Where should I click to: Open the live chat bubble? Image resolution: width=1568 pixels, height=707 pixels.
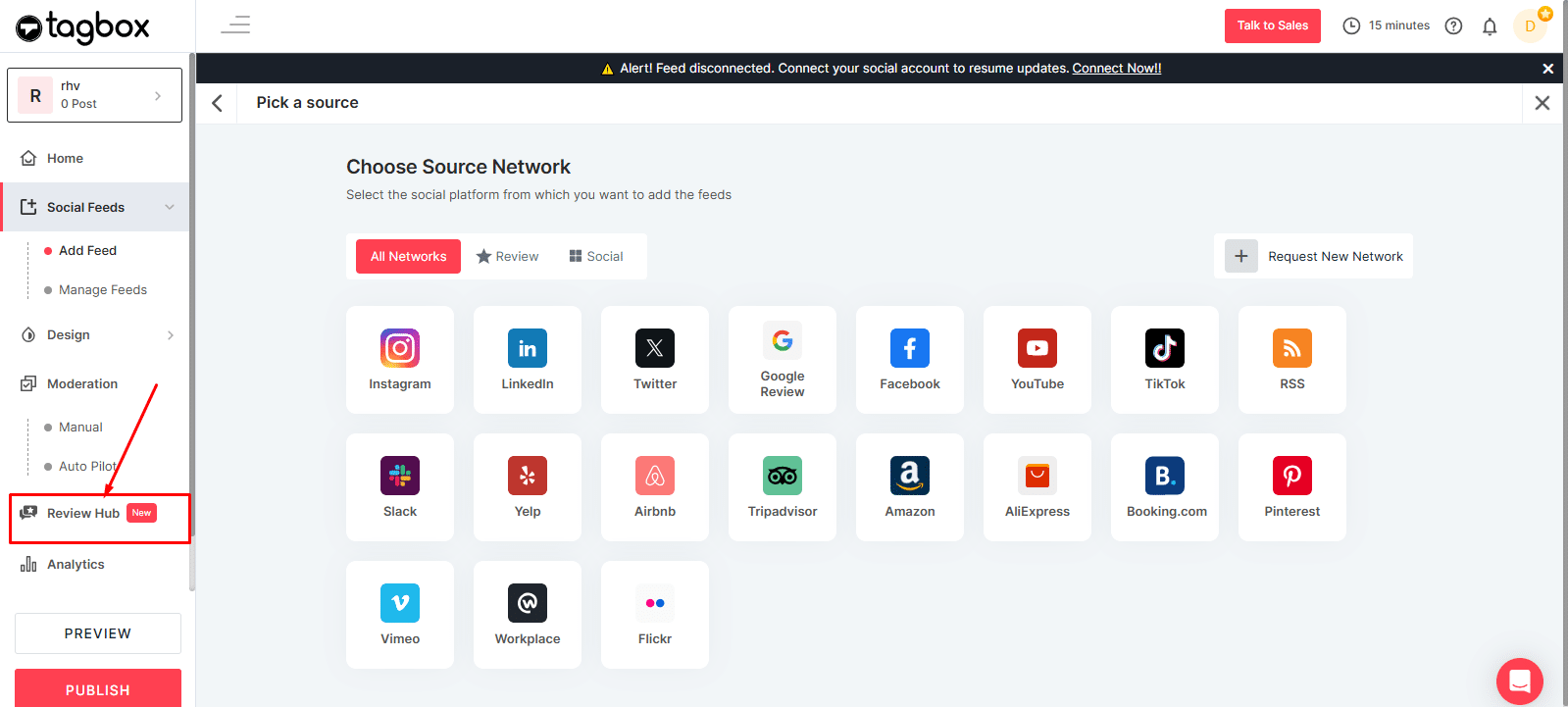1519,681
